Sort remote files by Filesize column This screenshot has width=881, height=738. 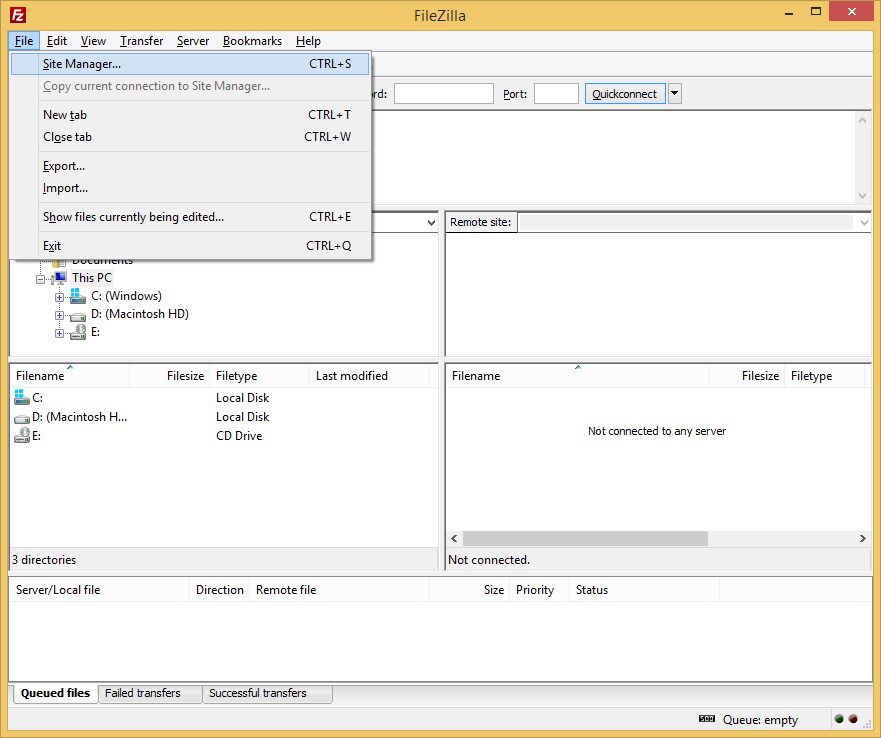point(747,376)
